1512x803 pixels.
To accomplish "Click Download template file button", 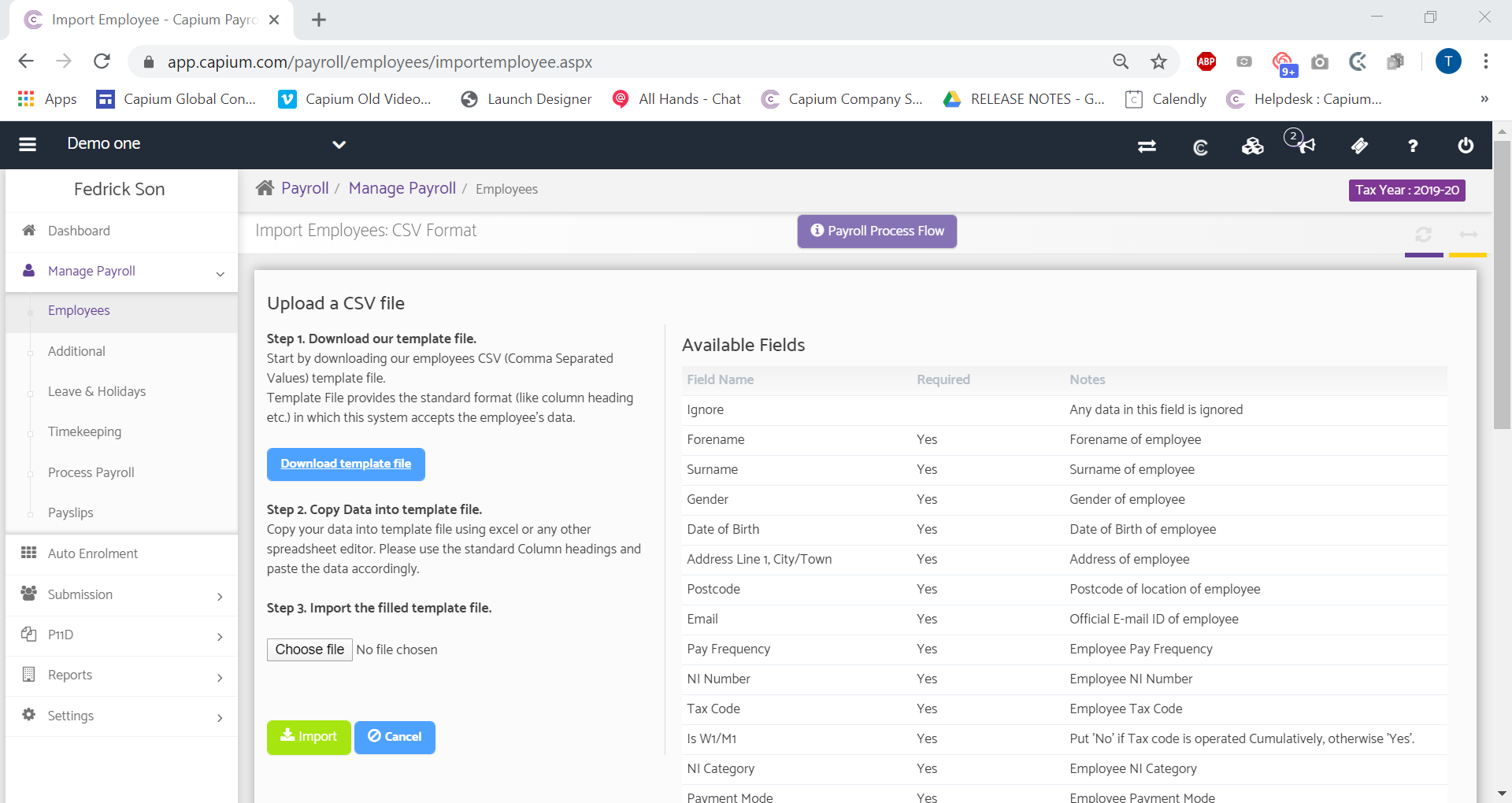I will click(346, 464).
